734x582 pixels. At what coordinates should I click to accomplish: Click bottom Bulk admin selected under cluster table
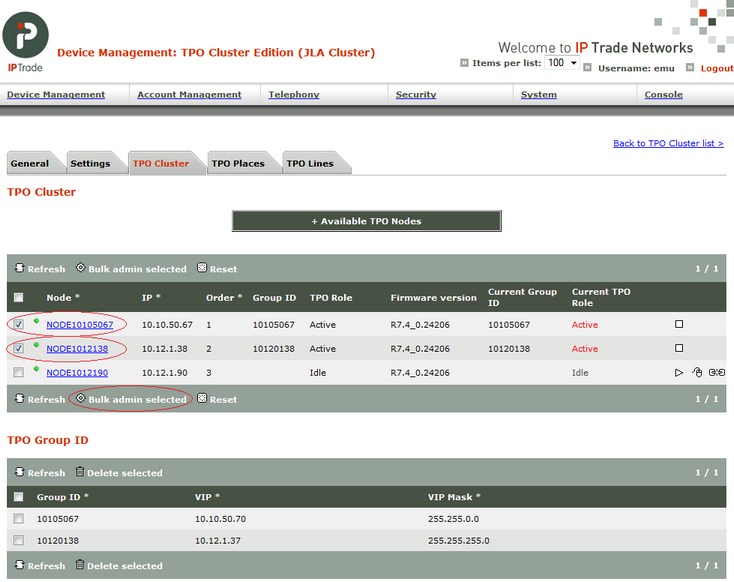[132, 399]
